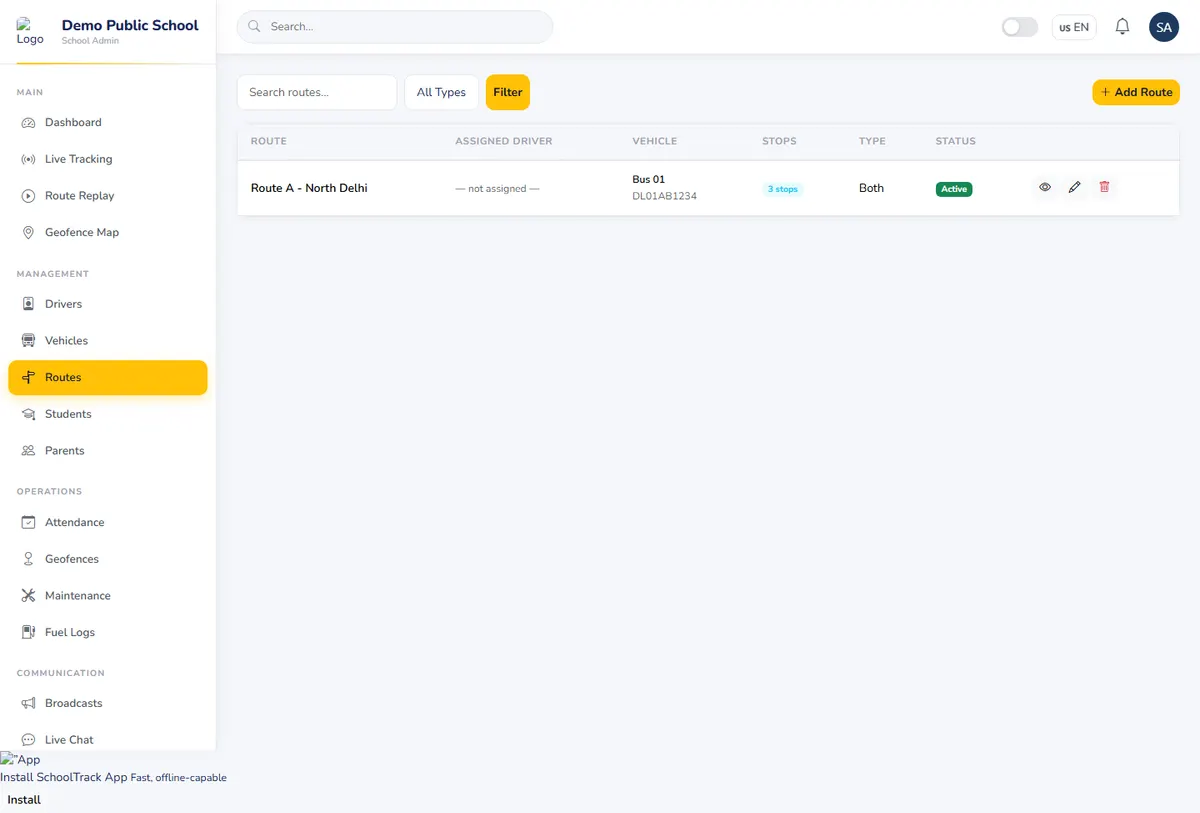Click the 3 stops badge
Screen dimensions: 1200x813
click(x=782, y=189)
